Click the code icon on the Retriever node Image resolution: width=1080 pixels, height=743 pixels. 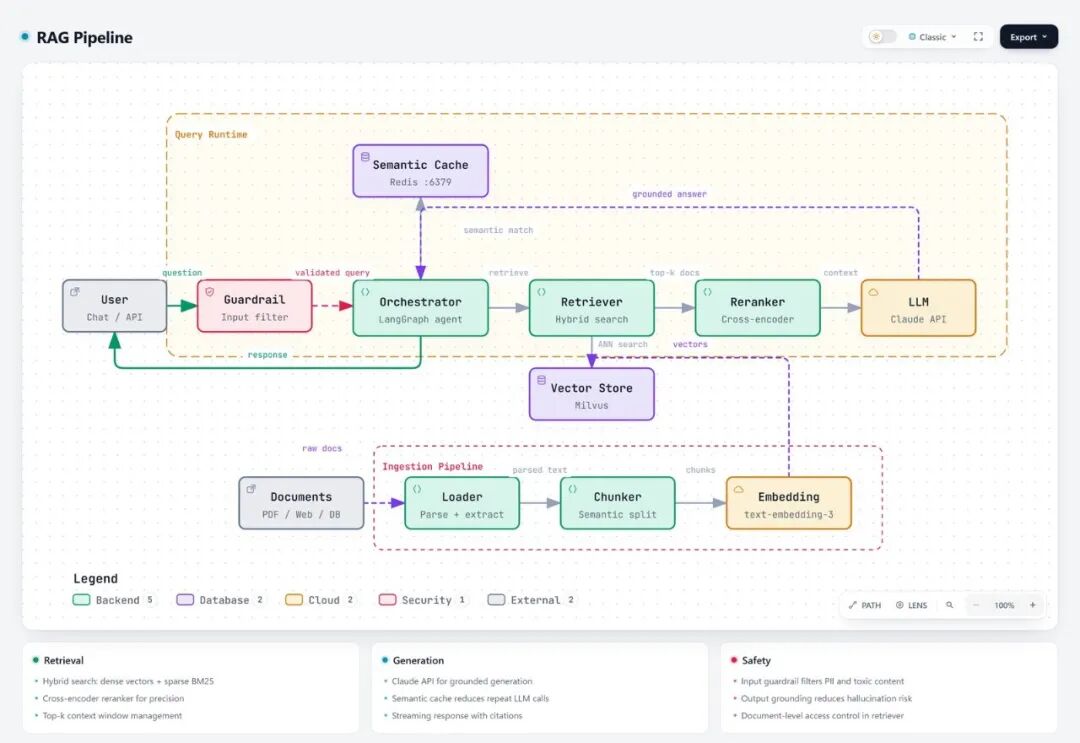(x=541, y=292)
